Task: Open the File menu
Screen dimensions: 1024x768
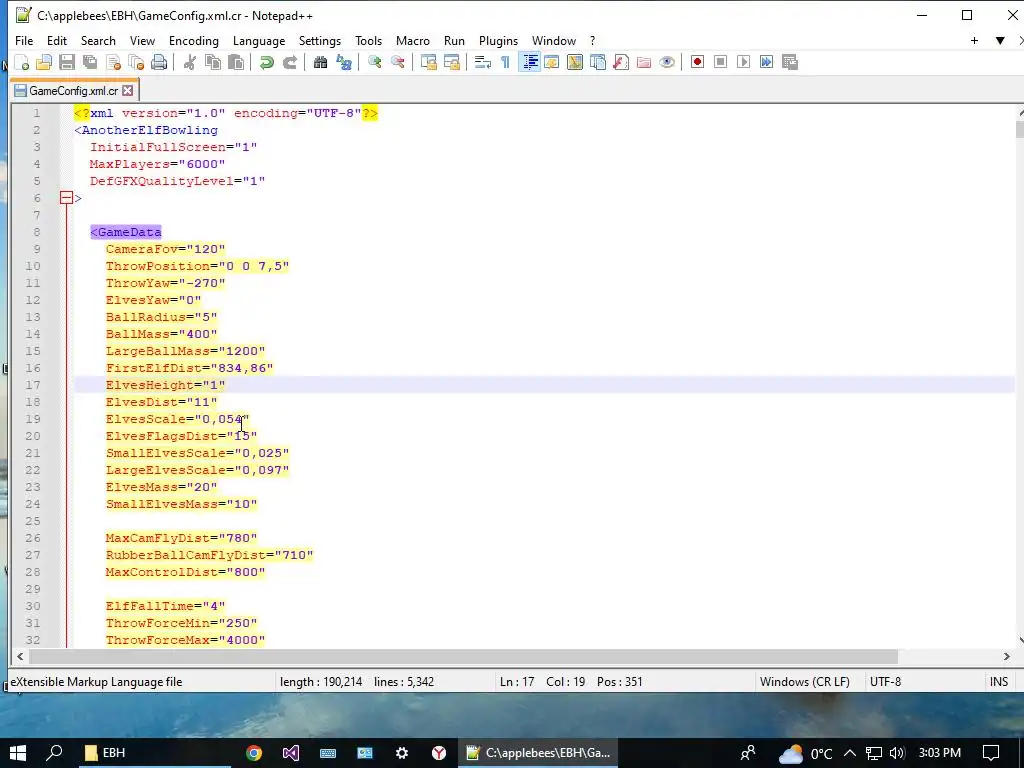Action: 24,40
